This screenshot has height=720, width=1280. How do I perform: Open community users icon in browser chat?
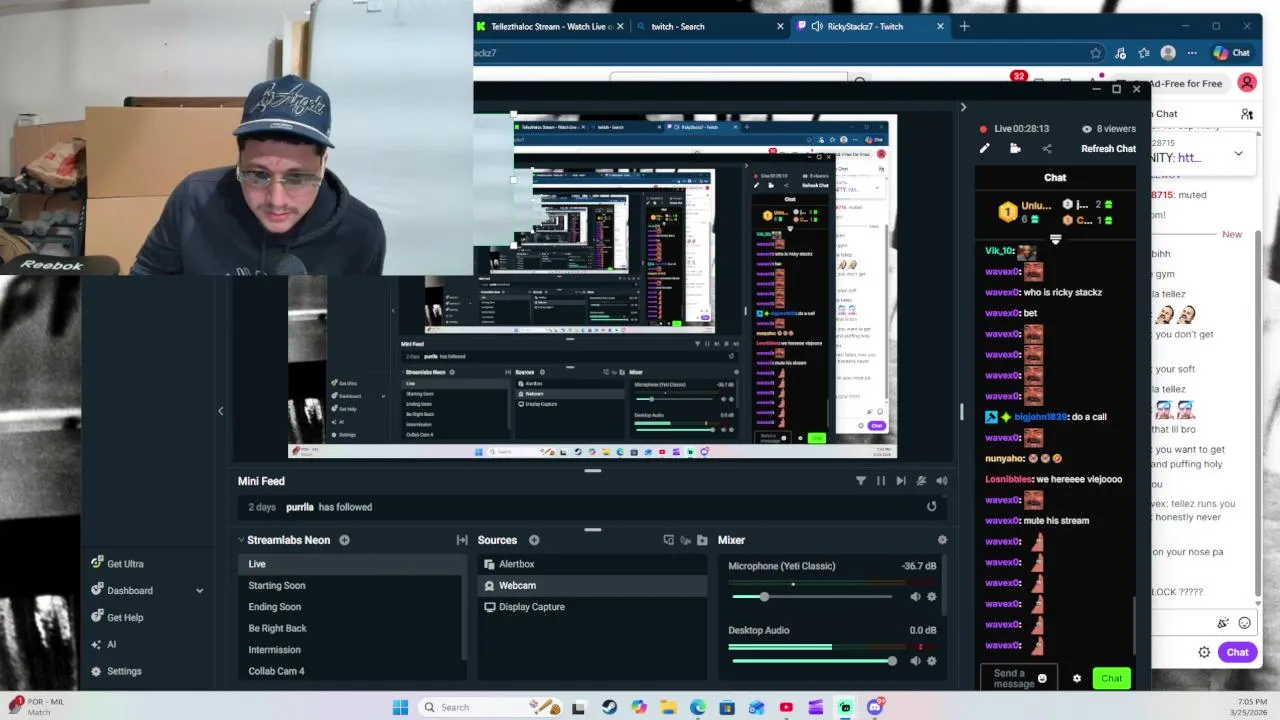click(x=1247, y=114)
